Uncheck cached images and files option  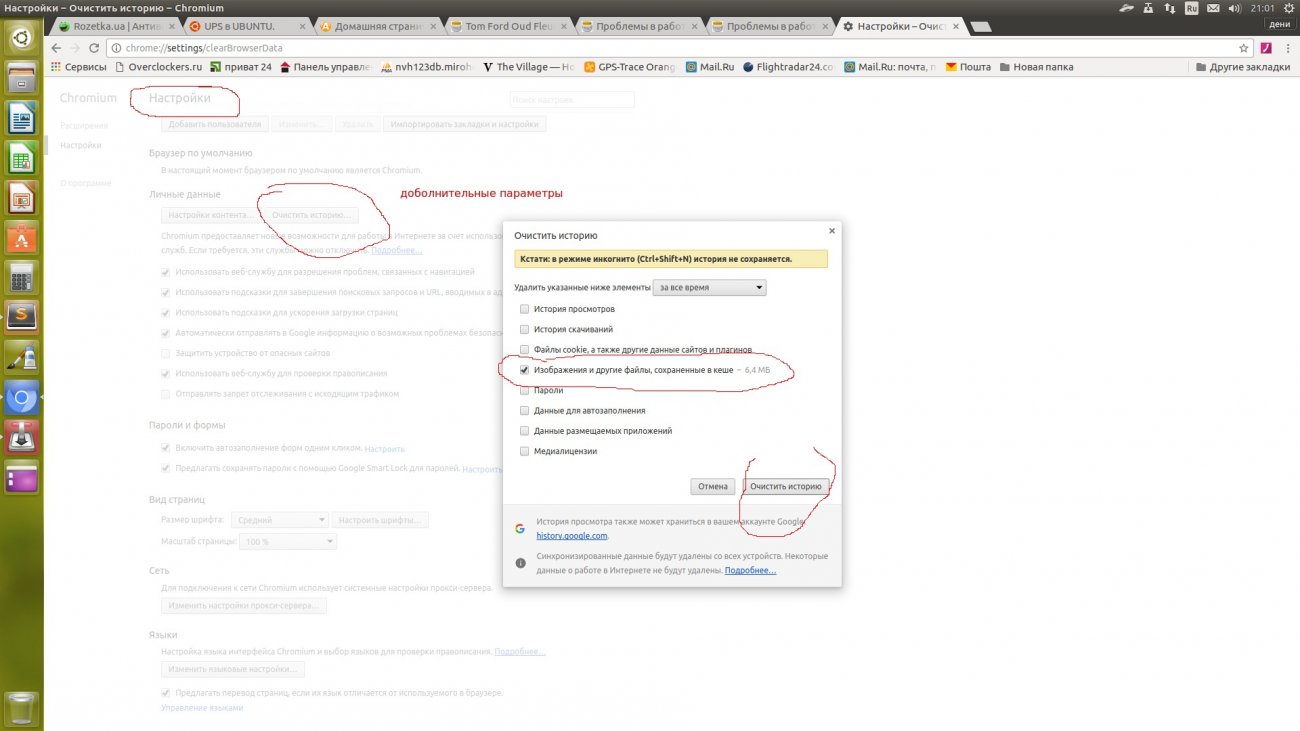(x=525, y=370)
